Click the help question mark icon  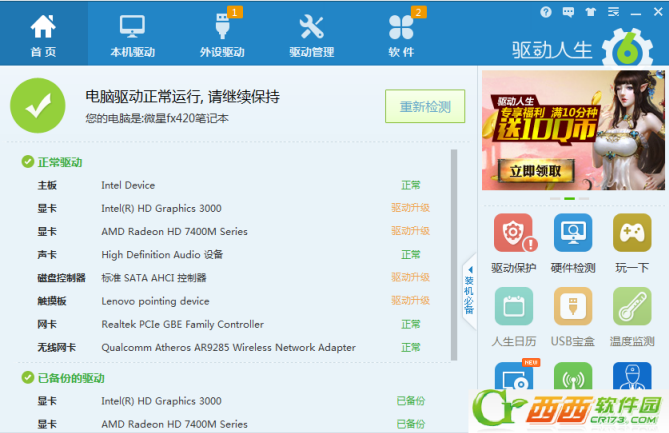pos(546,12)
